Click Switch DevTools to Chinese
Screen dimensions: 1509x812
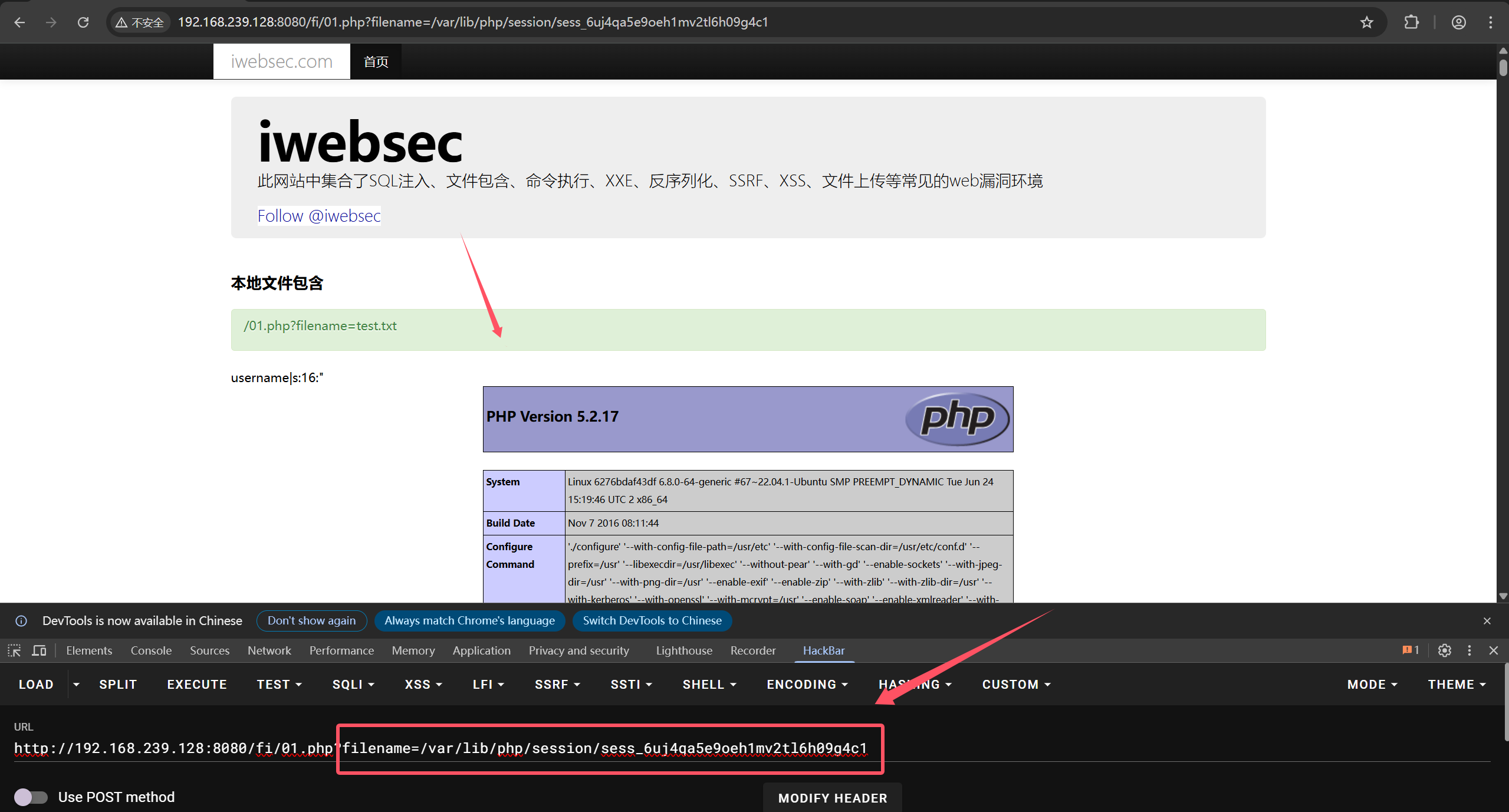point(652,620)
